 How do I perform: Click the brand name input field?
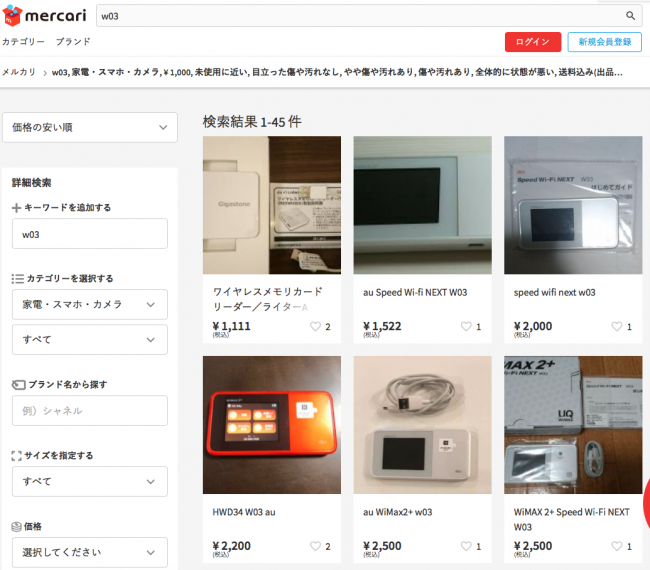click(90, 410)
